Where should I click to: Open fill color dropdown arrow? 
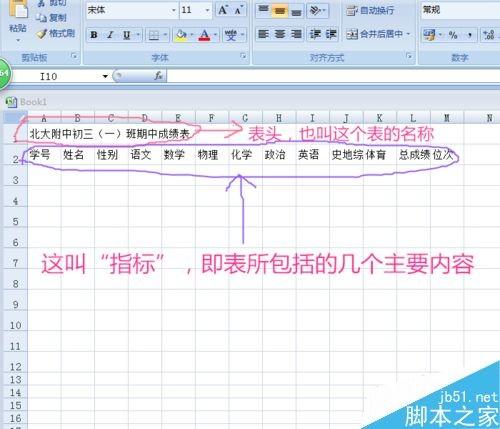(x=192, y=35)
